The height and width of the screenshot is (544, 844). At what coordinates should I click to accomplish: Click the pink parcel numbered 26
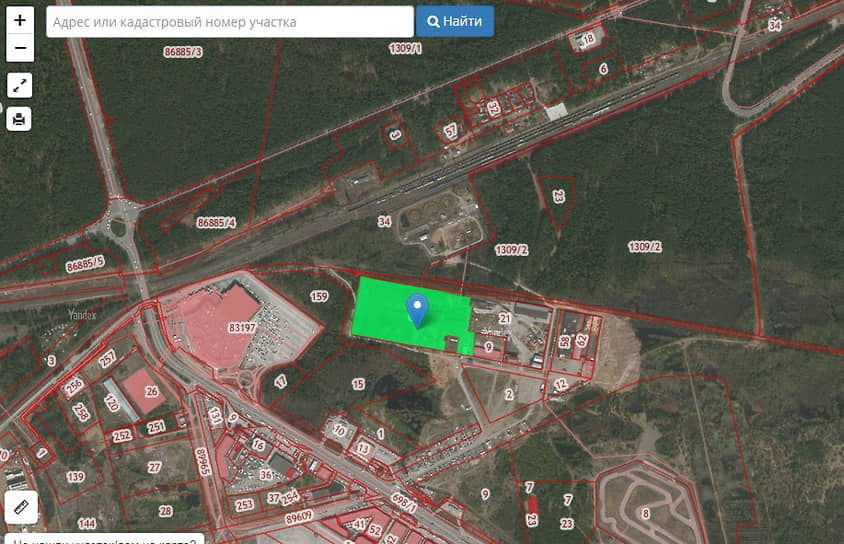(151, 391)
